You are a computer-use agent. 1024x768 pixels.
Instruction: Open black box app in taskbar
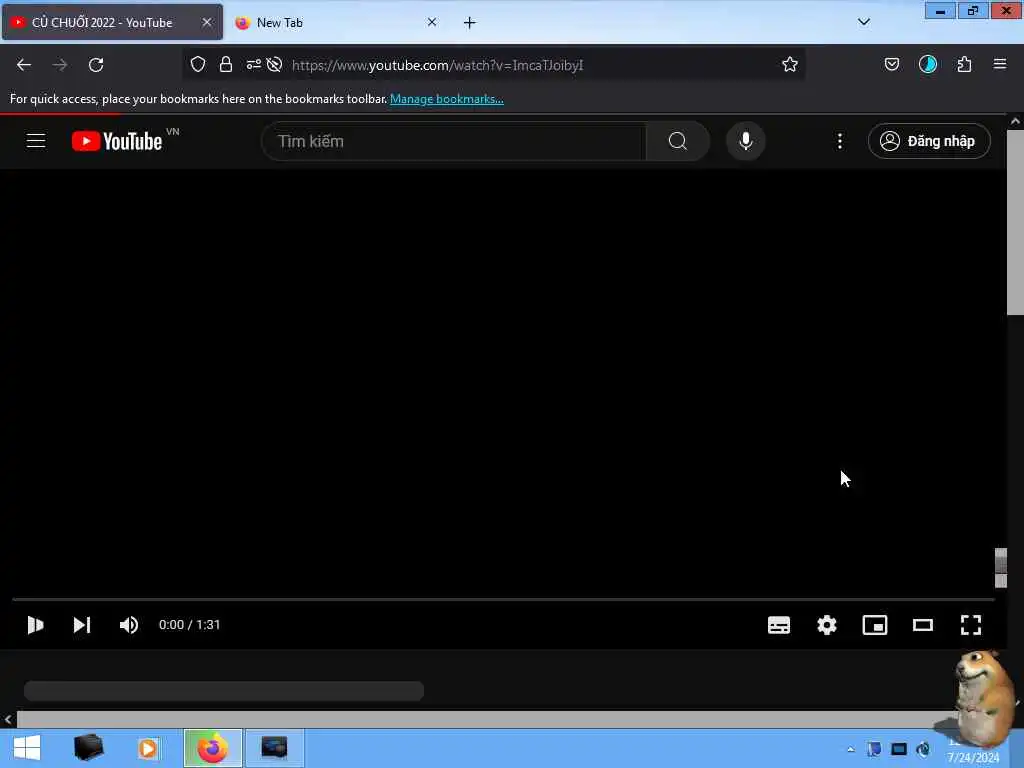pyautogui.click(x=89, y=748)
